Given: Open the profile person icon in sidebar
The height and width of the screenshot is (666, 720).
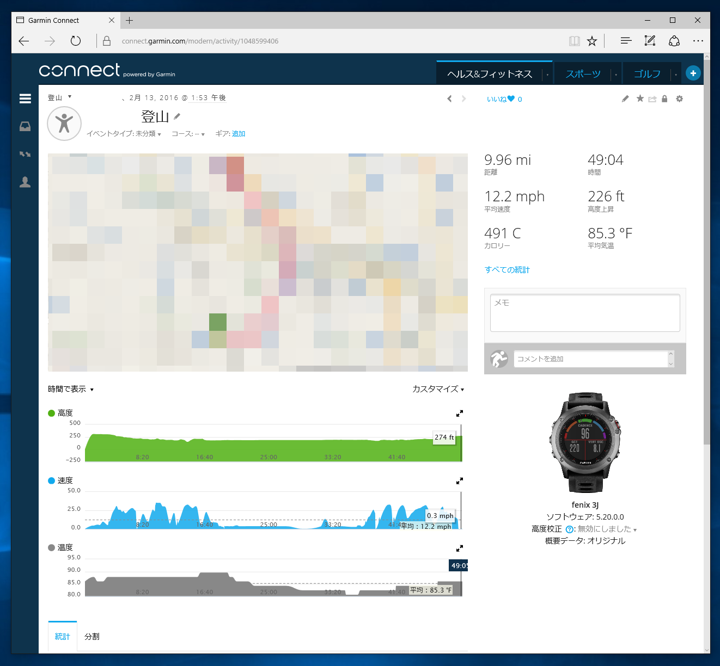Looking at the screenshot, I should pyautogui.click(x=25, y=182).
